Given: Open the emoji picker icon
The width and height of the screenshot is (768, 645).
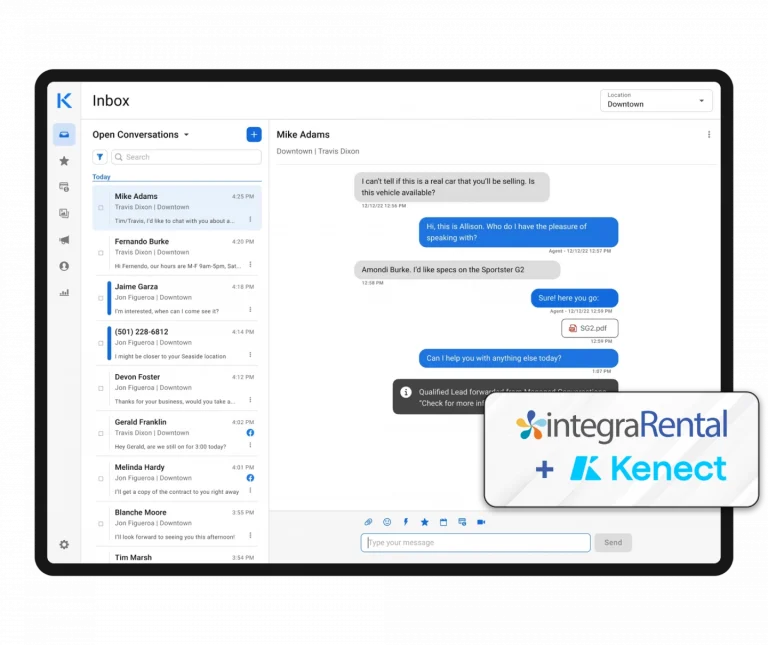Looking at the screenshot, I should (x=387, y=522).
